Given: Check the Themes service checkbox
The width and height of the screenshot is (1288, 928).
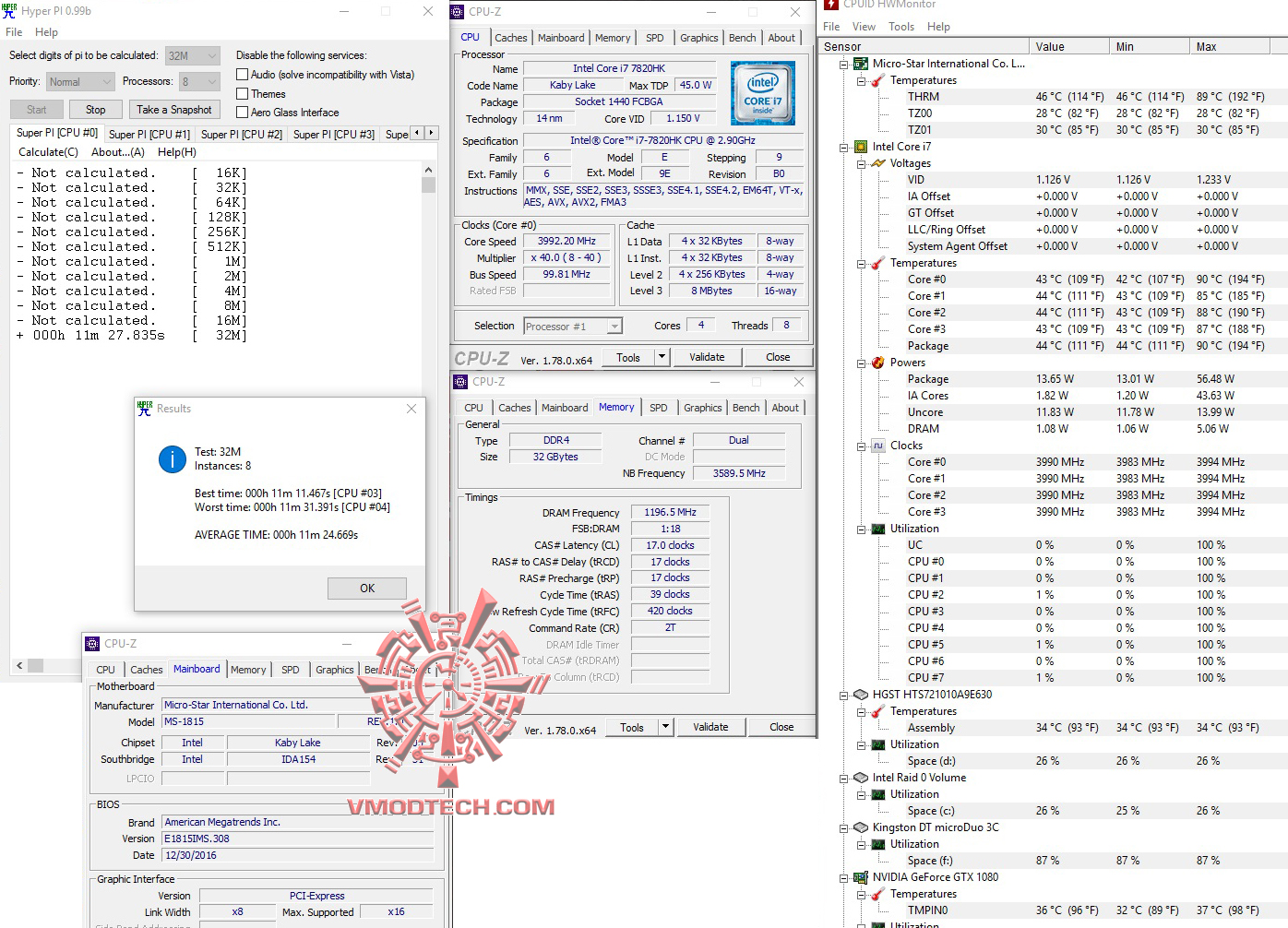Looking at the screenshot, I should (x=241, y=93).
